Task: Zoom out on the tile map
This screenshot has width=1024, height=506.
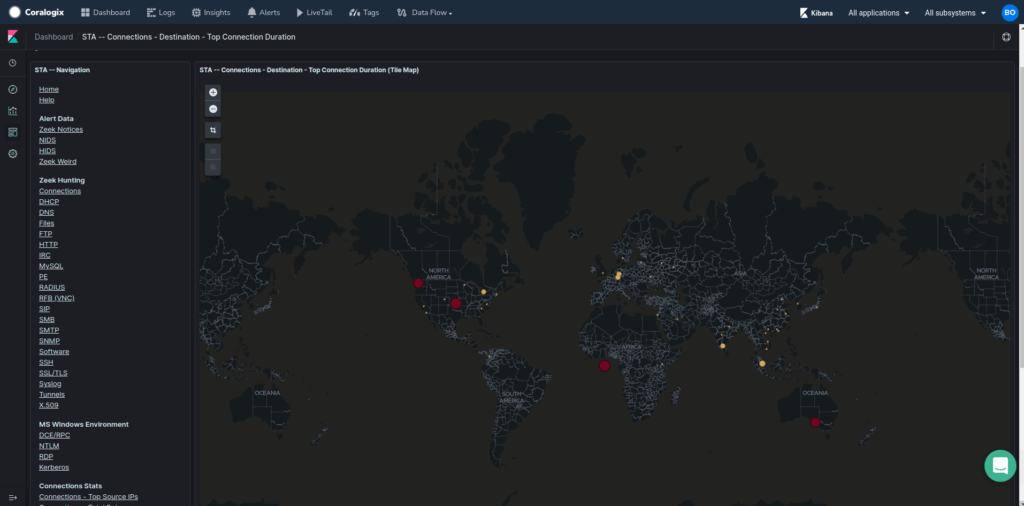Action: (213, 108)
